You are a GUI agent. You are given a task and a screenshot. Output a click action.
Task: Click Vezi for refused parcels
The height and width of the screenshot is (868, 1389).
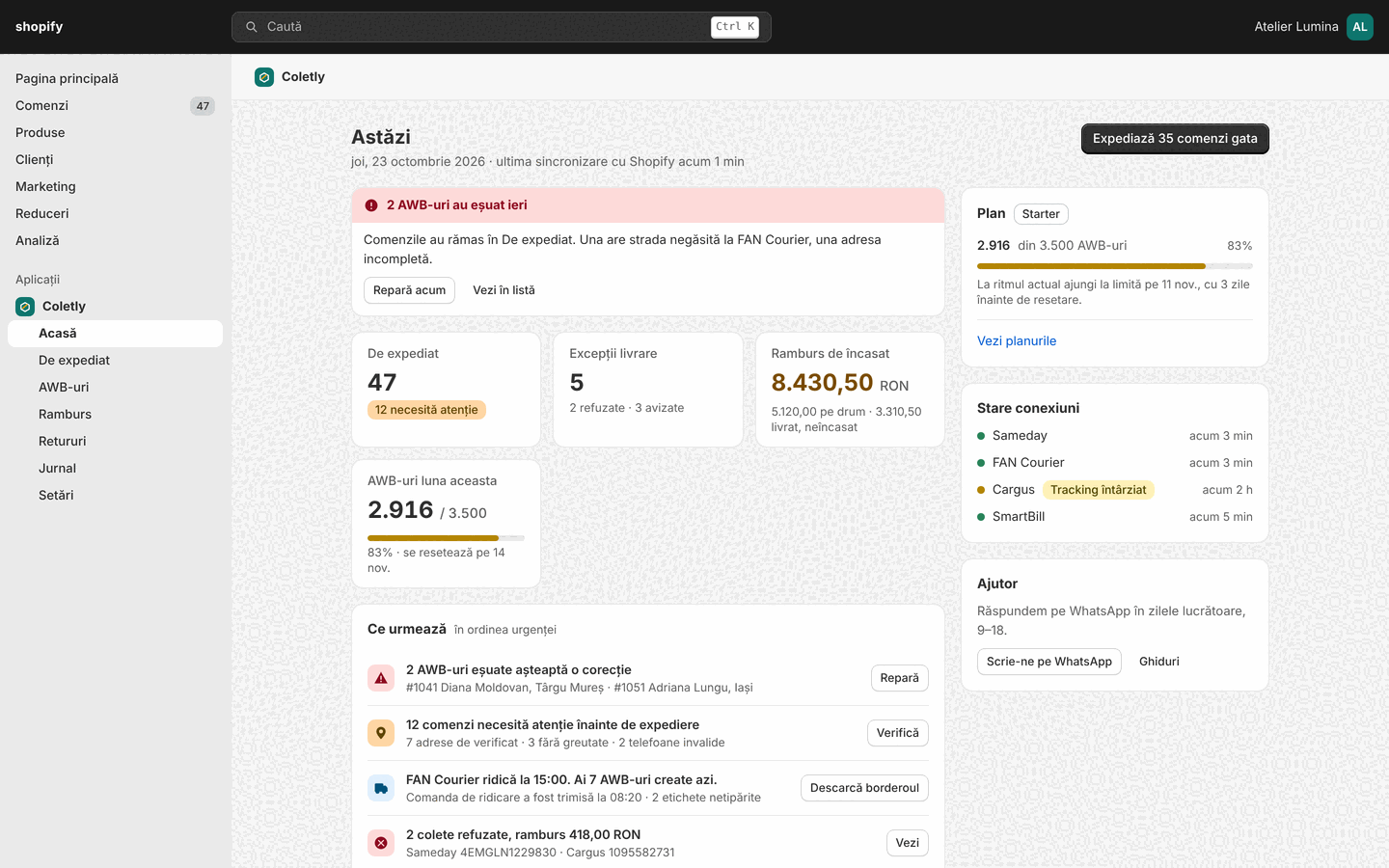pyautogui.click(x=908, y=843)
